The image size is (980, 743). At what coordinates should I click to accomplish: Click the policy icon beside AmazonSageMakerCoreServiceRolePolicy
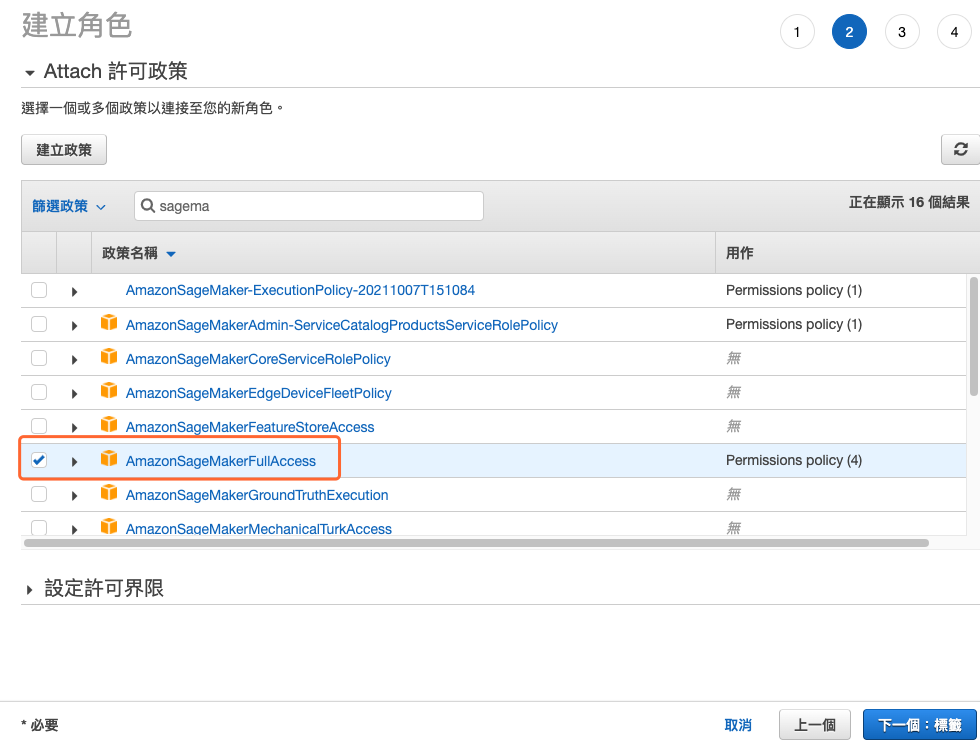109,357
